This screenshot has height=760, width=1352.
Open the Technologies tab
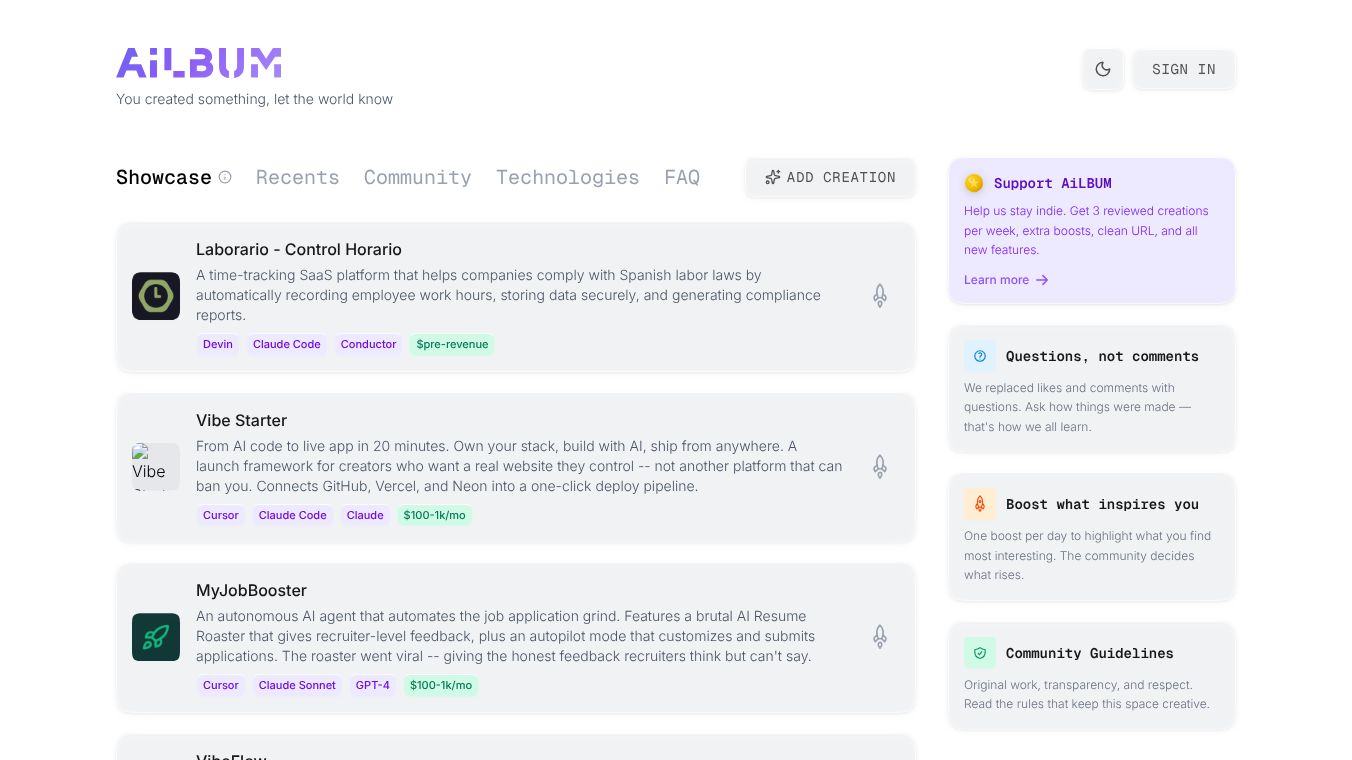[567, 177]
